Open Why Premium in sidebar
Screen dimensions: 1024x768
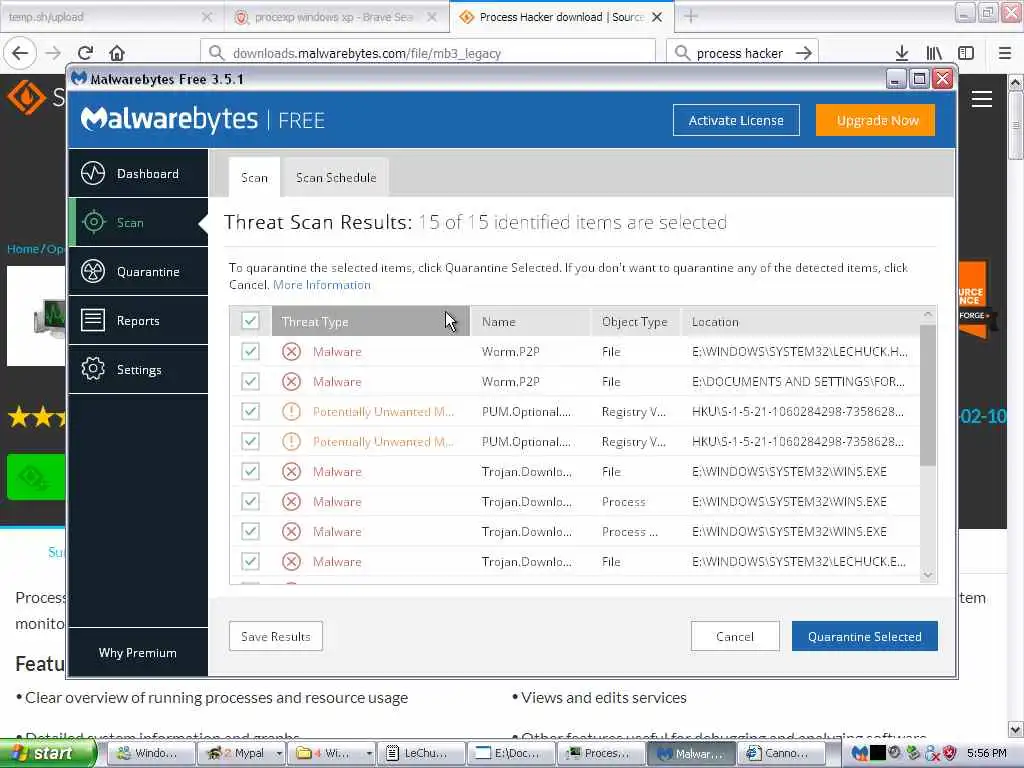point(138,653)
